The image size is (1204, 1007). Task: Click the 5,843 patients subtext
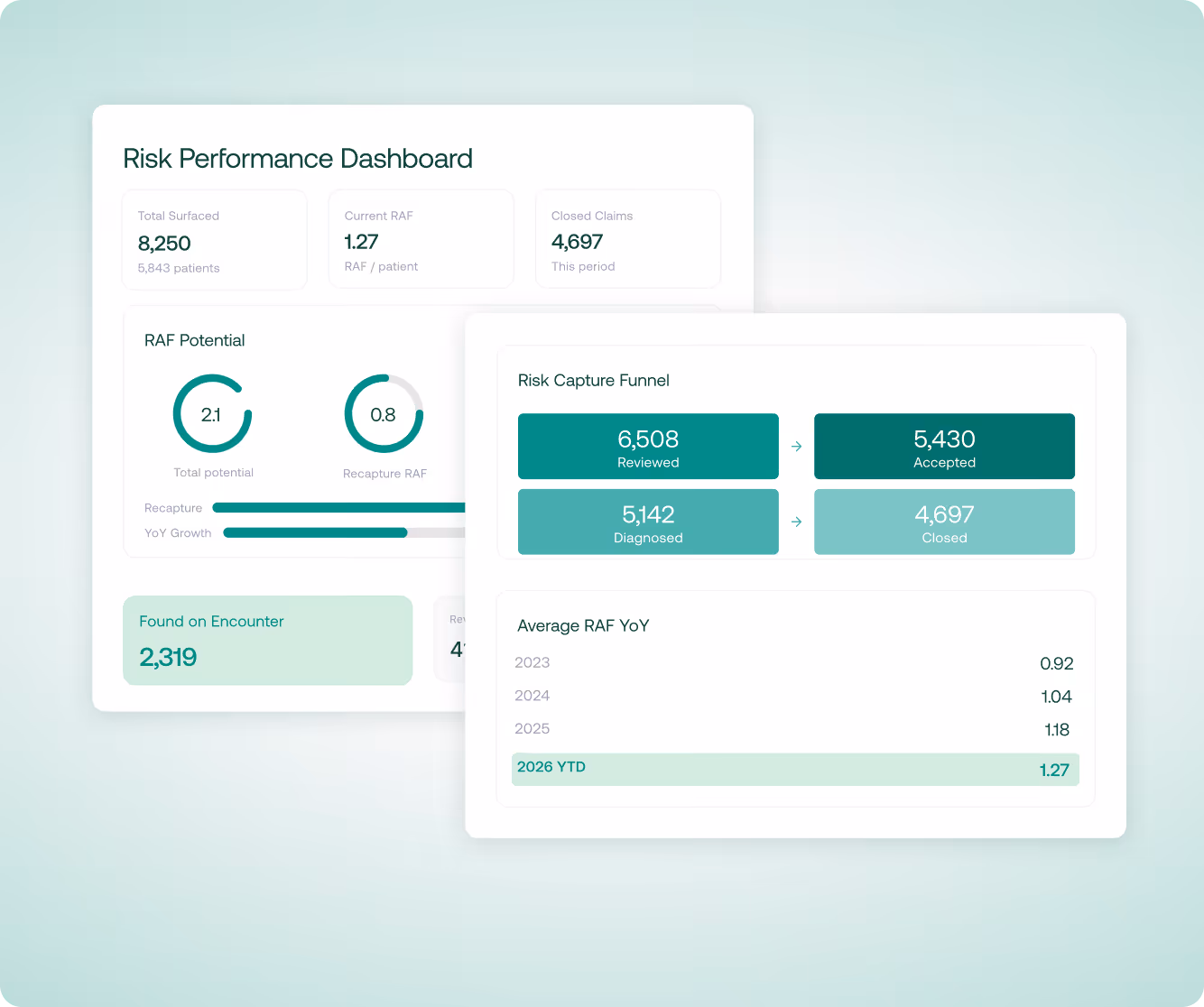pyautogui.click(x=179, y=268)
